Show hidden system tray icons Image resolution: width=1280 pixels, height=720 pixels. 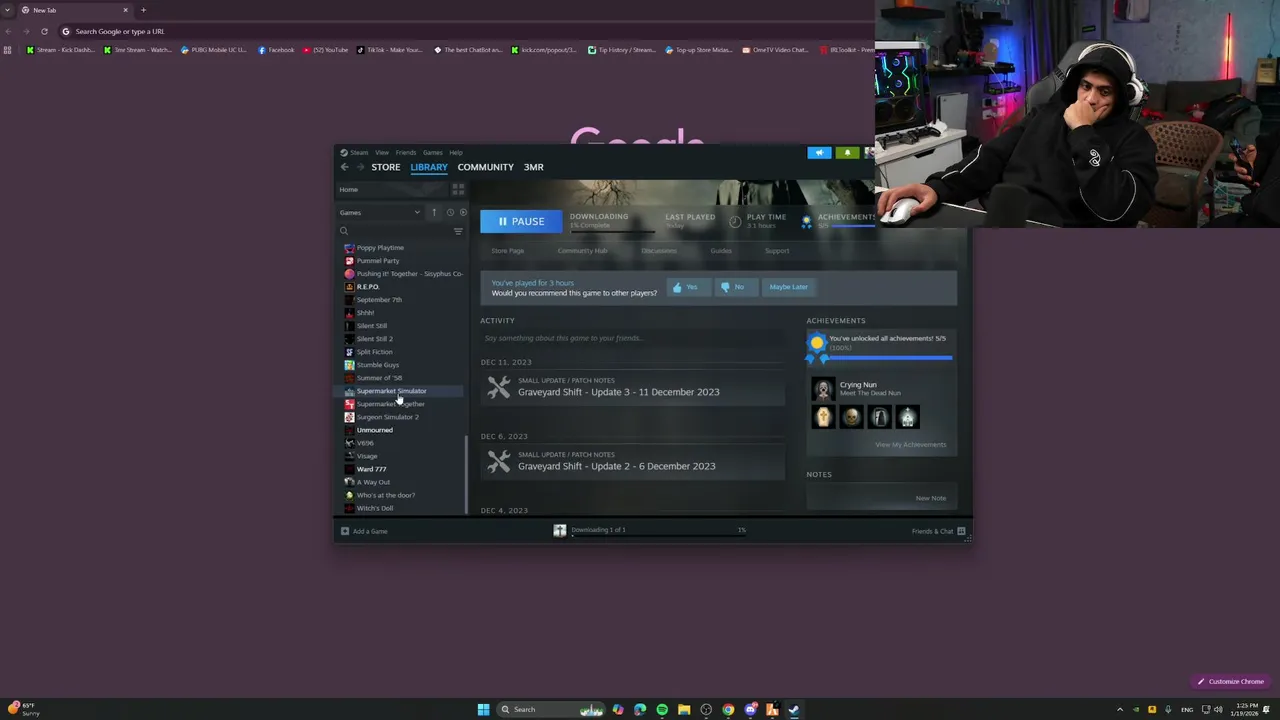click(1119, 709)
